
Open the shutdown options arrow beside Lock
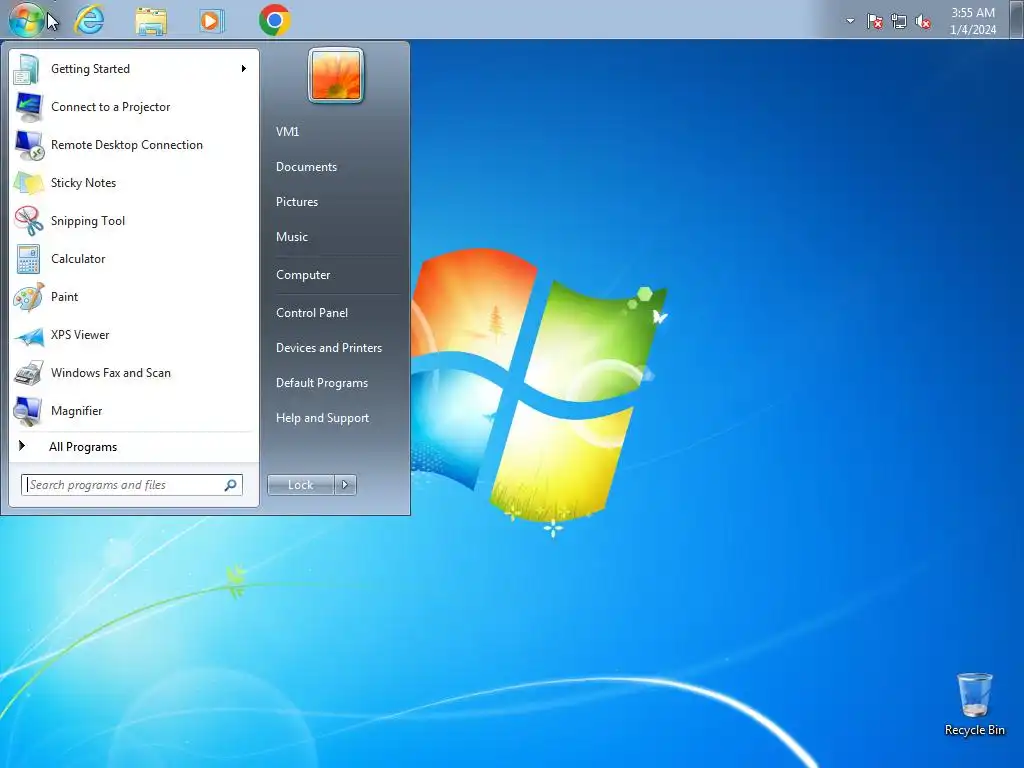pos(345,485)
